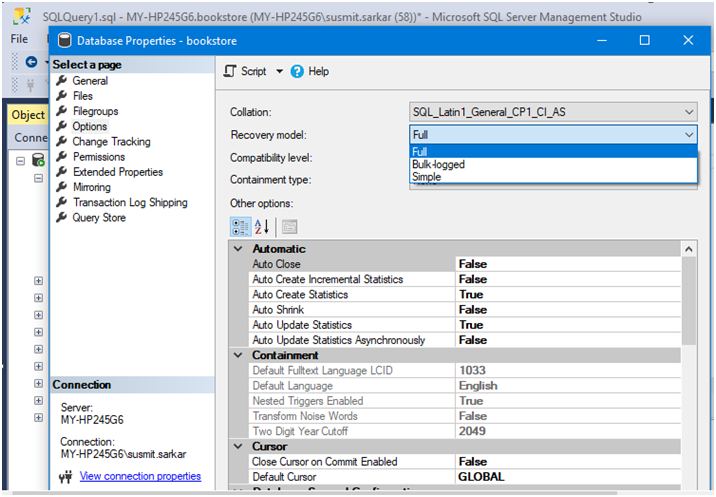The image size is (716, 497).
Task: Click scroll-up arrow of options grid
Action: tap(689, 249)
